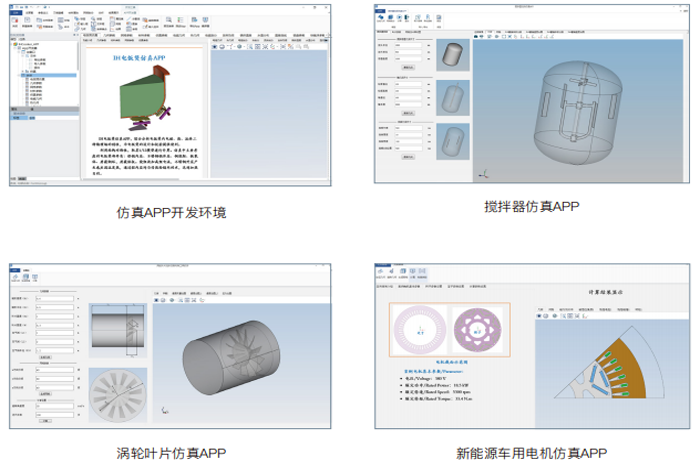The image size is (700, 465).
Task: Select the highlighted property row below the project tree
Action: [x=44, y=118]
